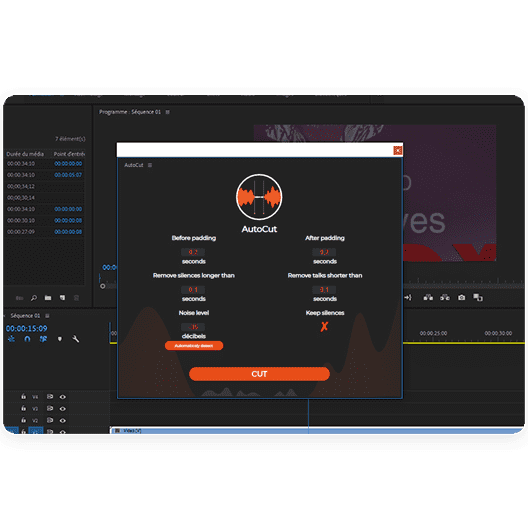
Task: Select the V3 track label
Action: point(35,409)
